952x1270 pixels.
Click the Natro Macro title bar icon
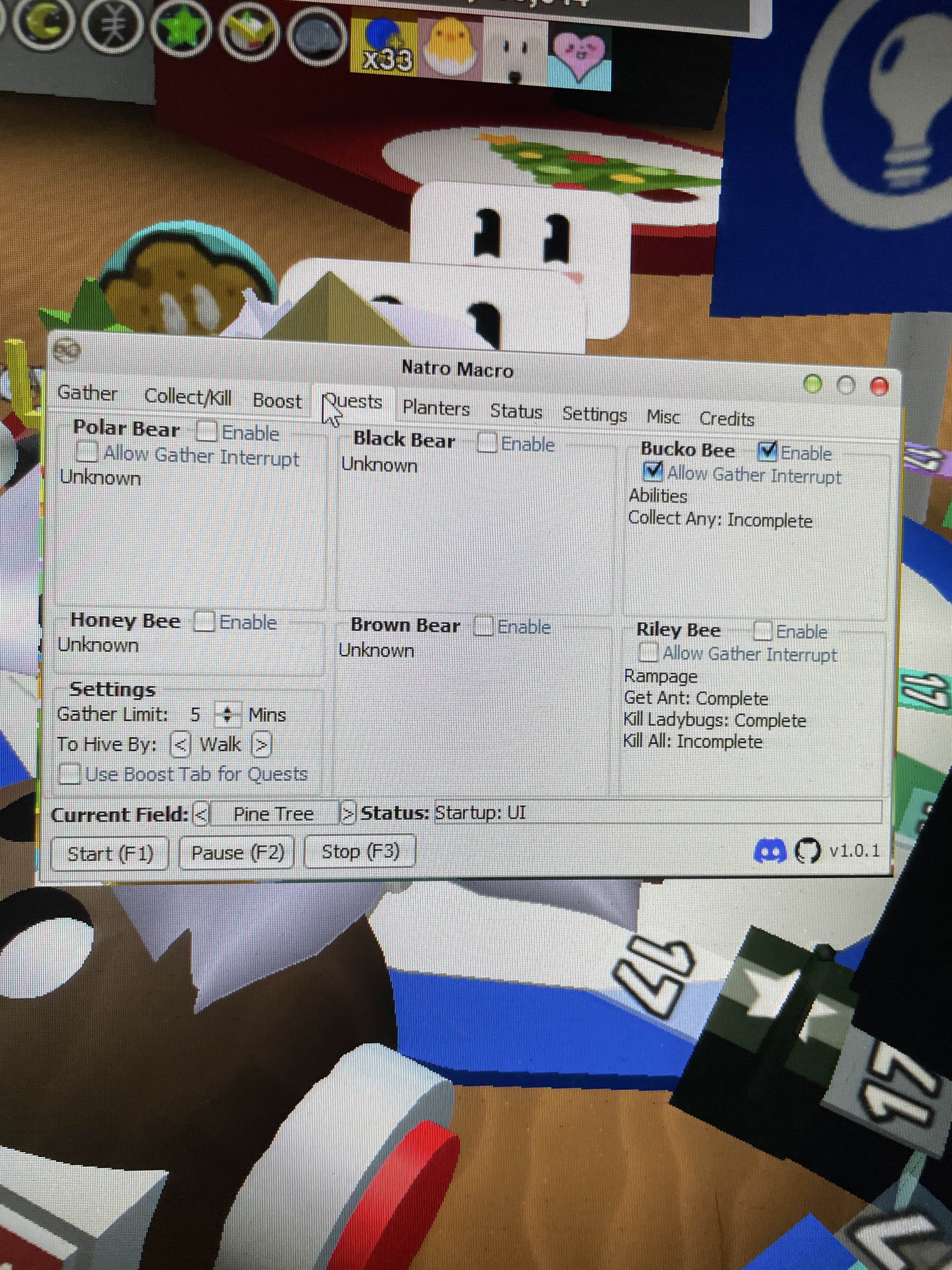66,350
